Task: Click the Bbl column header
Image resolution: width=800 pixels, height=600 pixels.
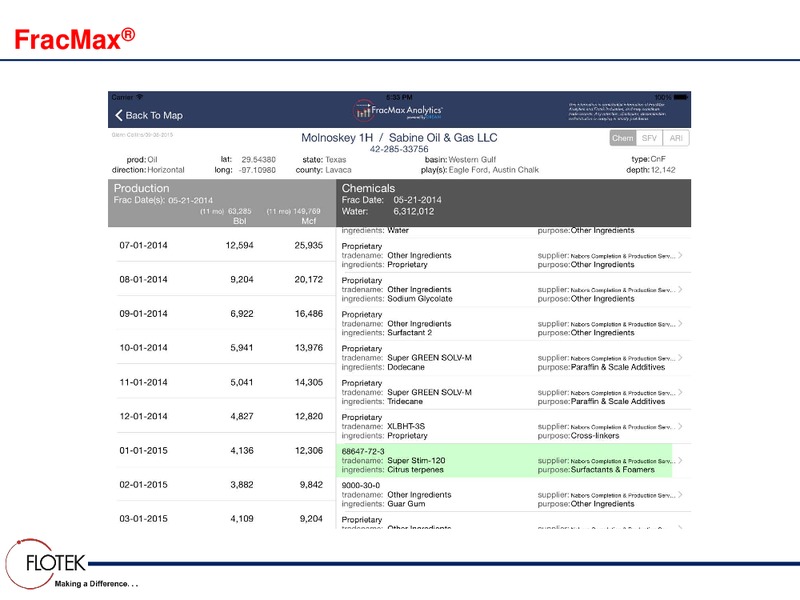Action: click(239, 221)
